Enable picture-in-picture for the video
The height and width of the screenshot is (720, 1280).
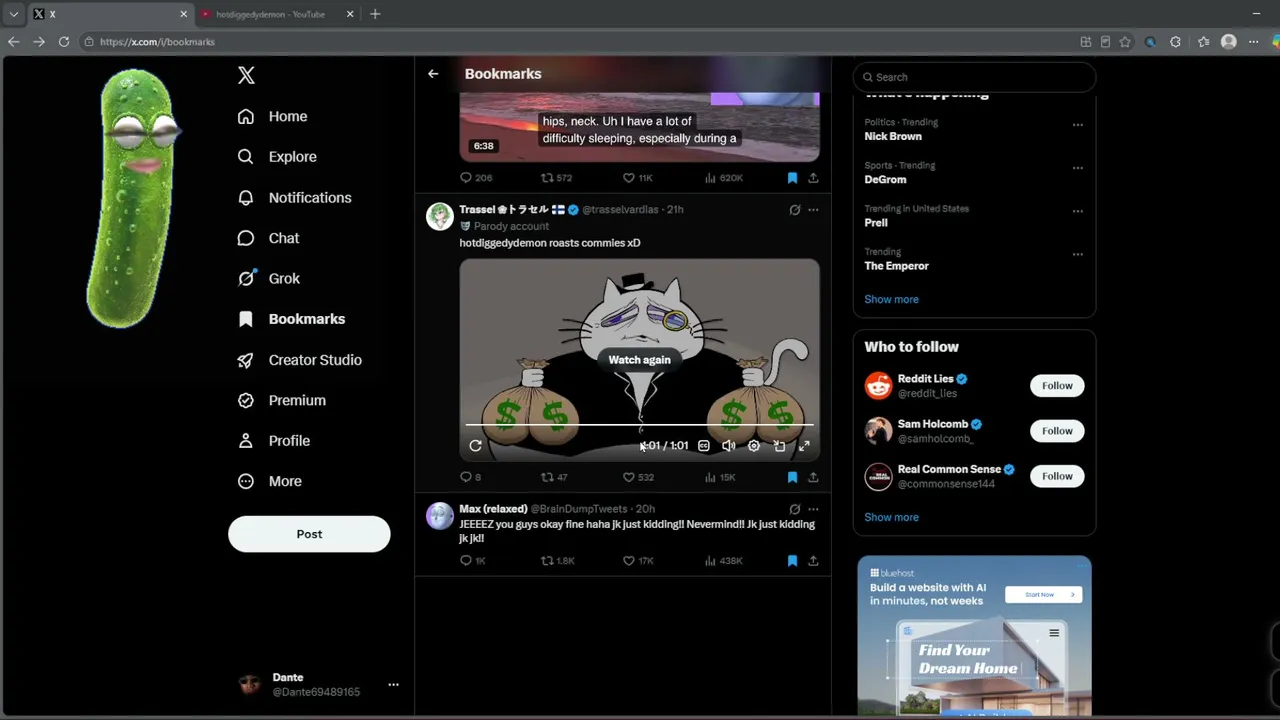(x=779, y=446)
